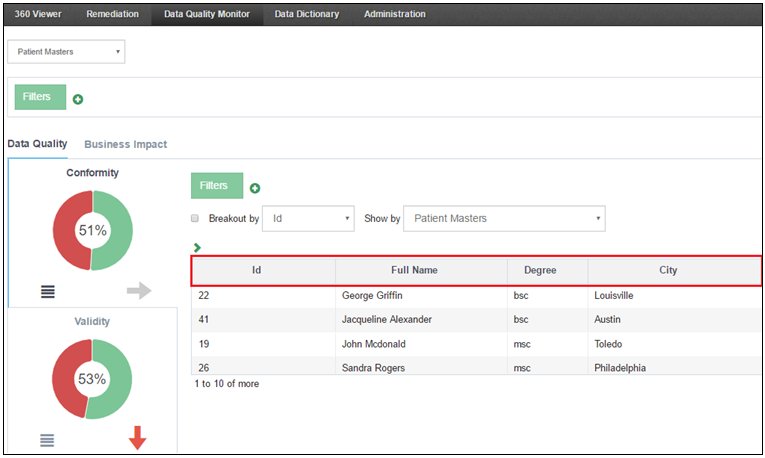765x458 pixels.
Task: Switch to the Business Impact tab
Action: coord(125,144)
